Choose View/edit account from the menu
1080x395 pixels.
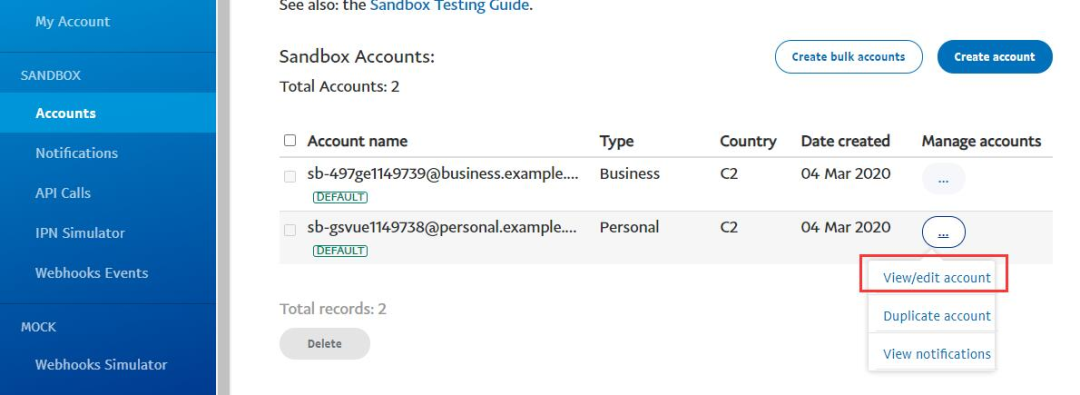[x=936, y=278]
